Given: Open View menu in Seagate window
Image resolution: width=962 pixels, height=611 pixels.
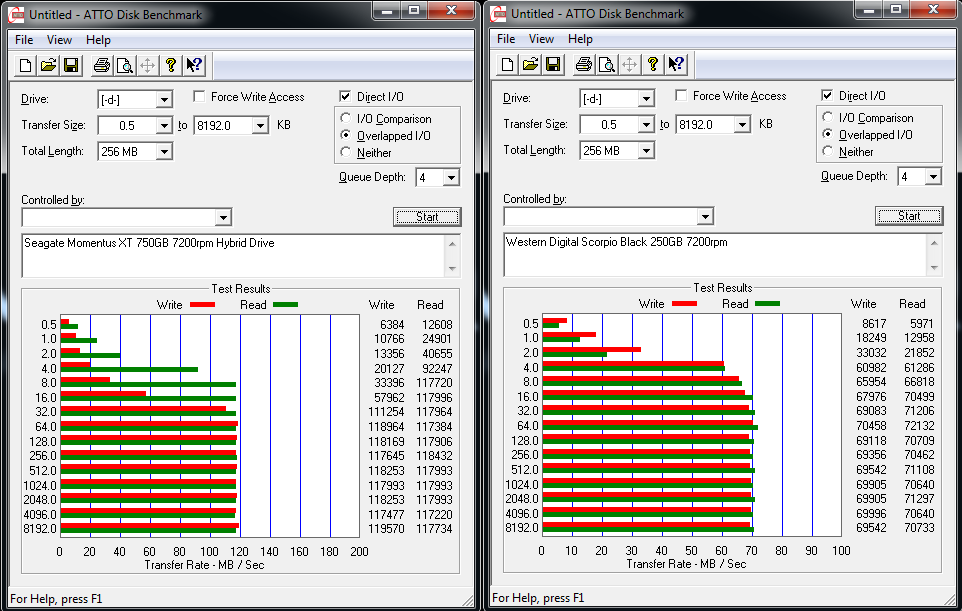Looking at the screenshot, I should point(59,40).
